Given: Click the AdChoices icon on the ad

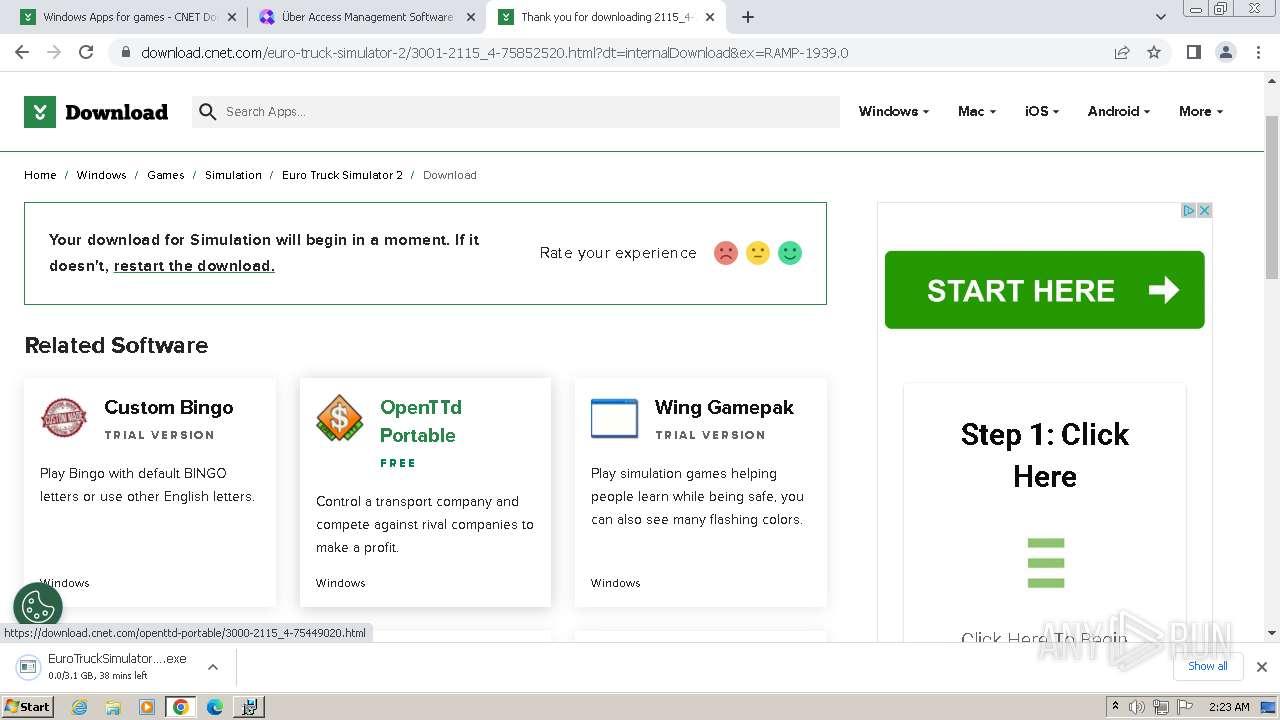Looking at the screenshot, I should tap(1189, 210).
